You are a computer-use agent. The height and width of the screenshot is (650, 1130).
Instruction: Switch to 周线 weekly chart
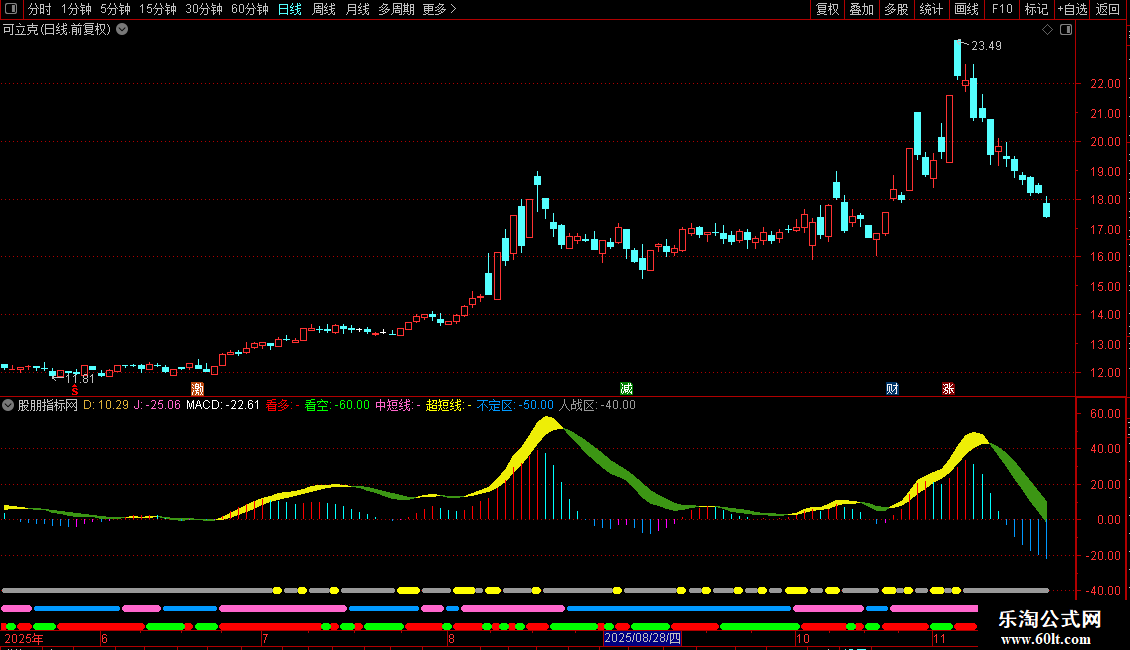(324, 9)
